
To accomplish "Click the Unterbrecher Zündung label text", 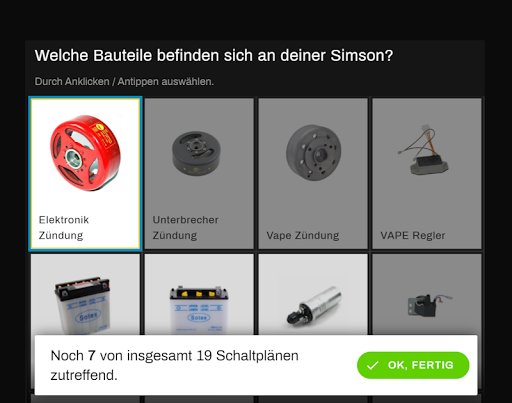I will point(185,227).
